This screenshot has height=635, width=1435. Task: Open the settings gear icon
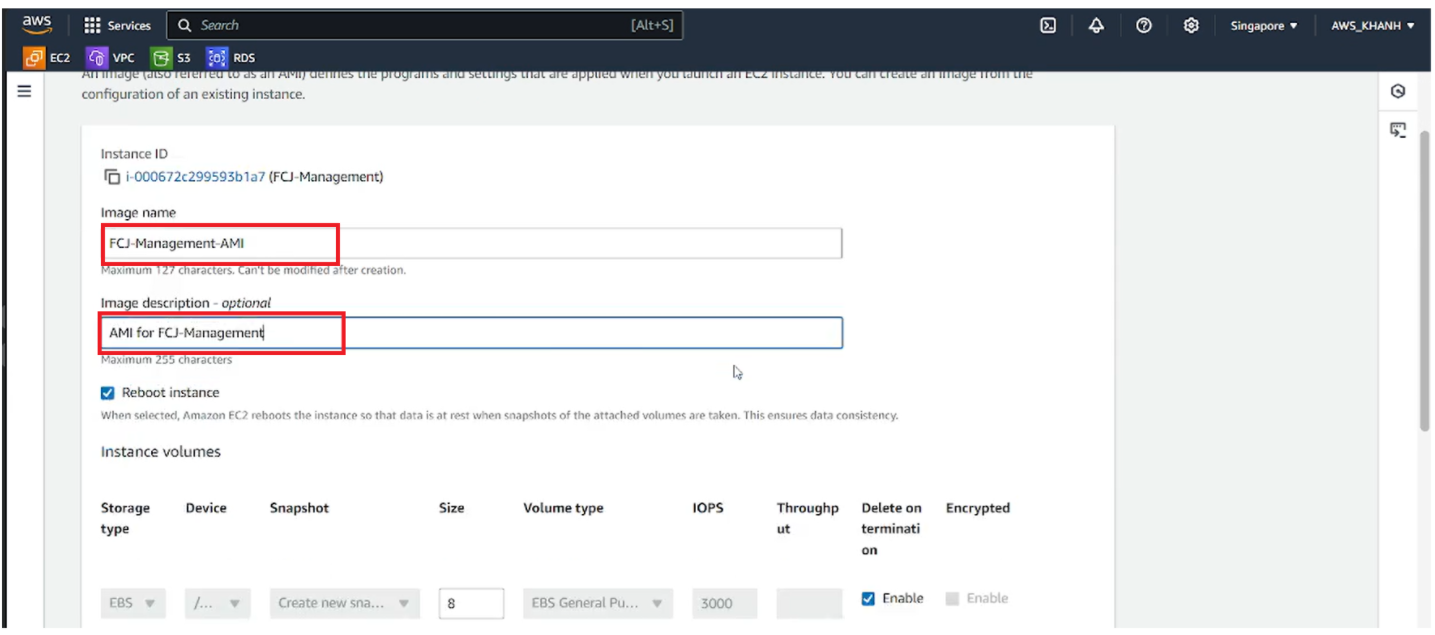[x=1191, y=26]
